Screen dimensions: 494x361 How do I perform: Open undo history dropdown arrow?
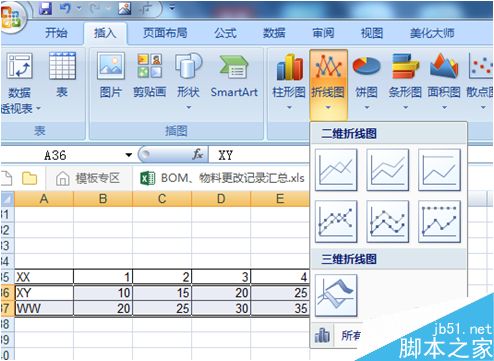[x=79, y=9]
